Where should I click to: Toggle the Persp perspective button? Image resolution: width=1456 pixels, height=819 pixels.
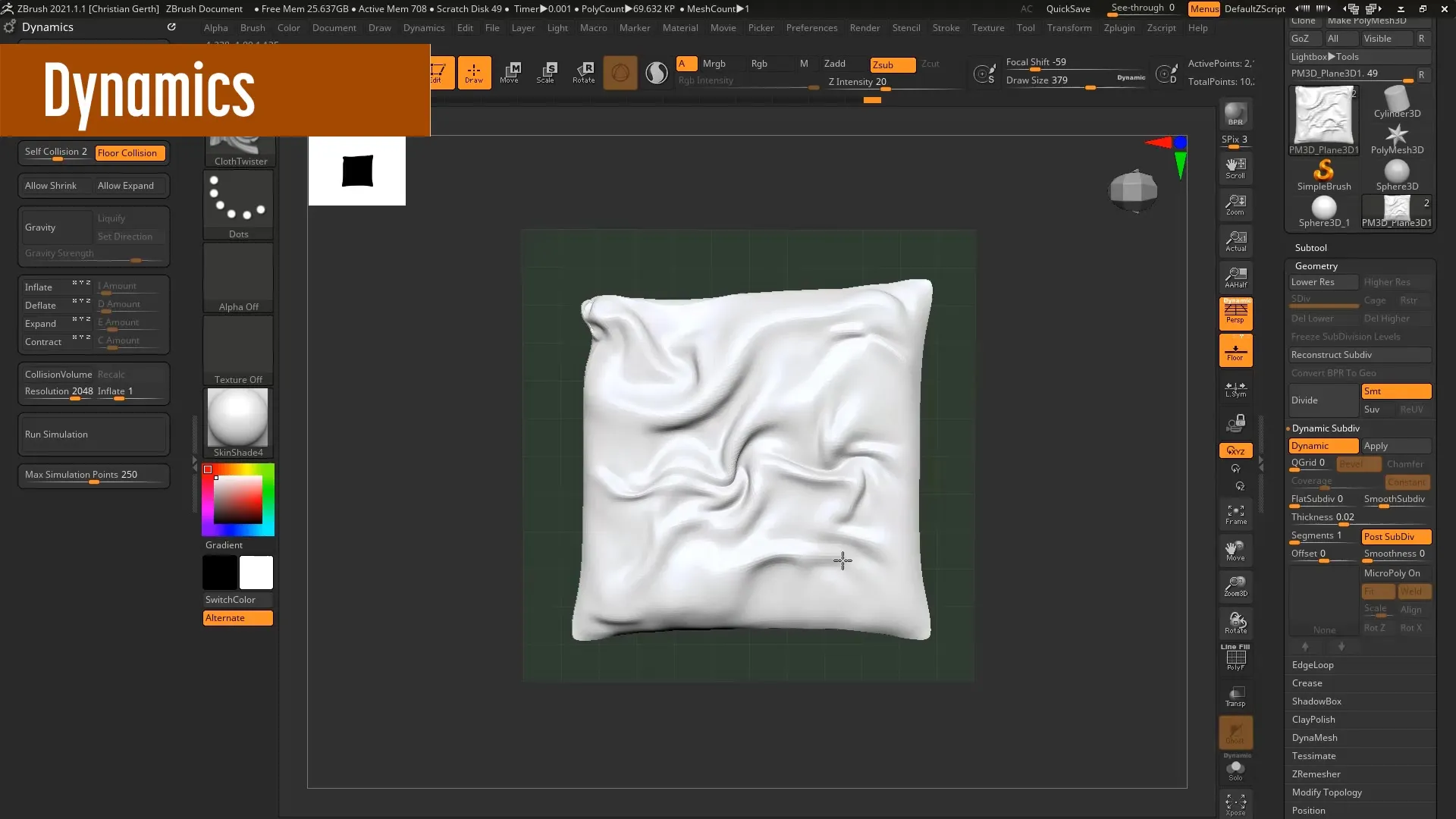point(1235,312)
